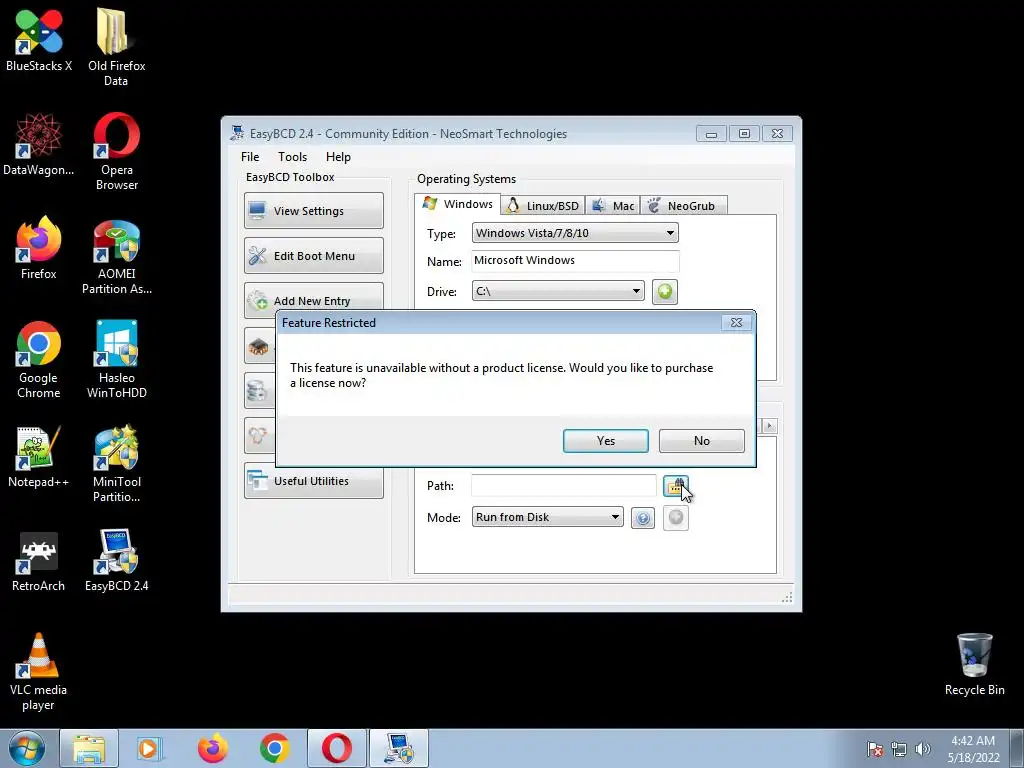Launch DataWagon desktop shortcut
Image resolution: width=1024 pixels, height=768 pixels.
click(x=39, y=144)
